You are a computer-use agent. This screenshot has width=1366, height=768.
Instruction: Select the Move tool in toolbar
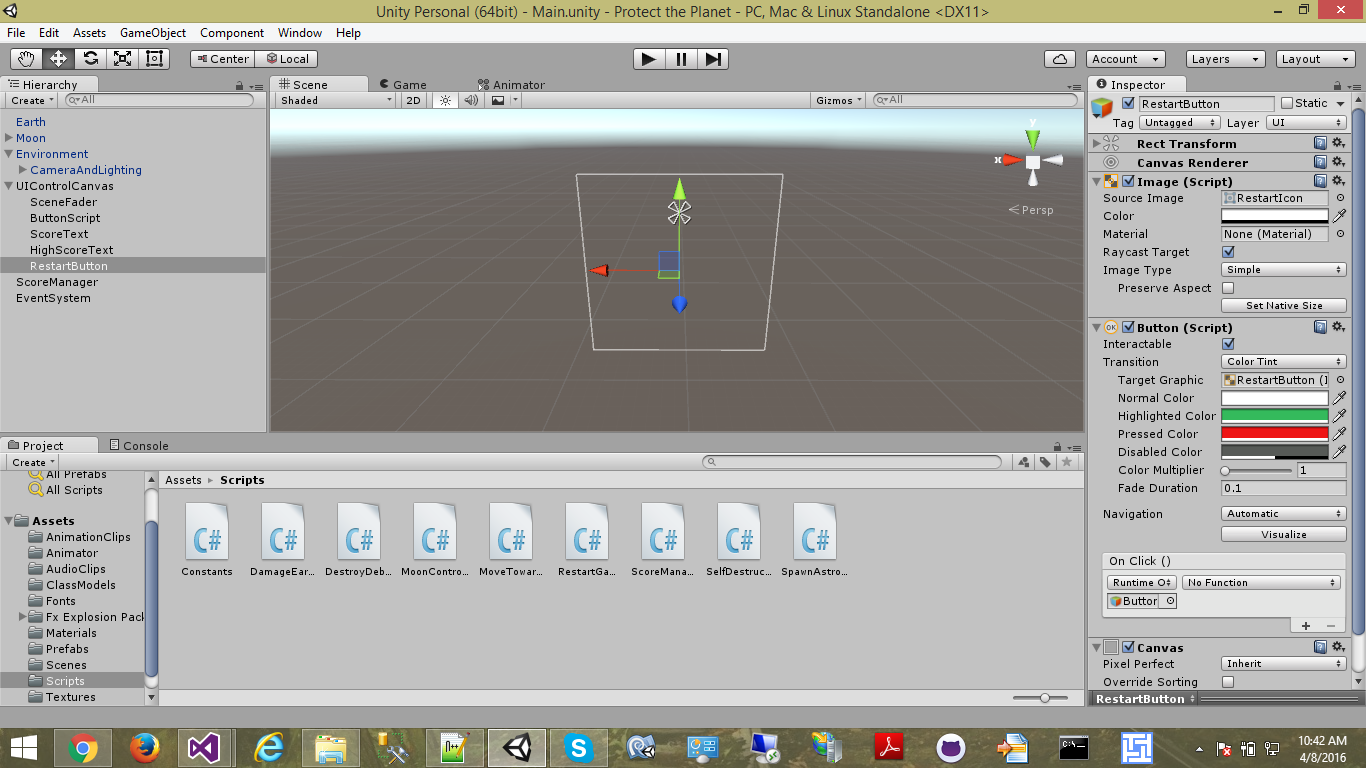59,59
